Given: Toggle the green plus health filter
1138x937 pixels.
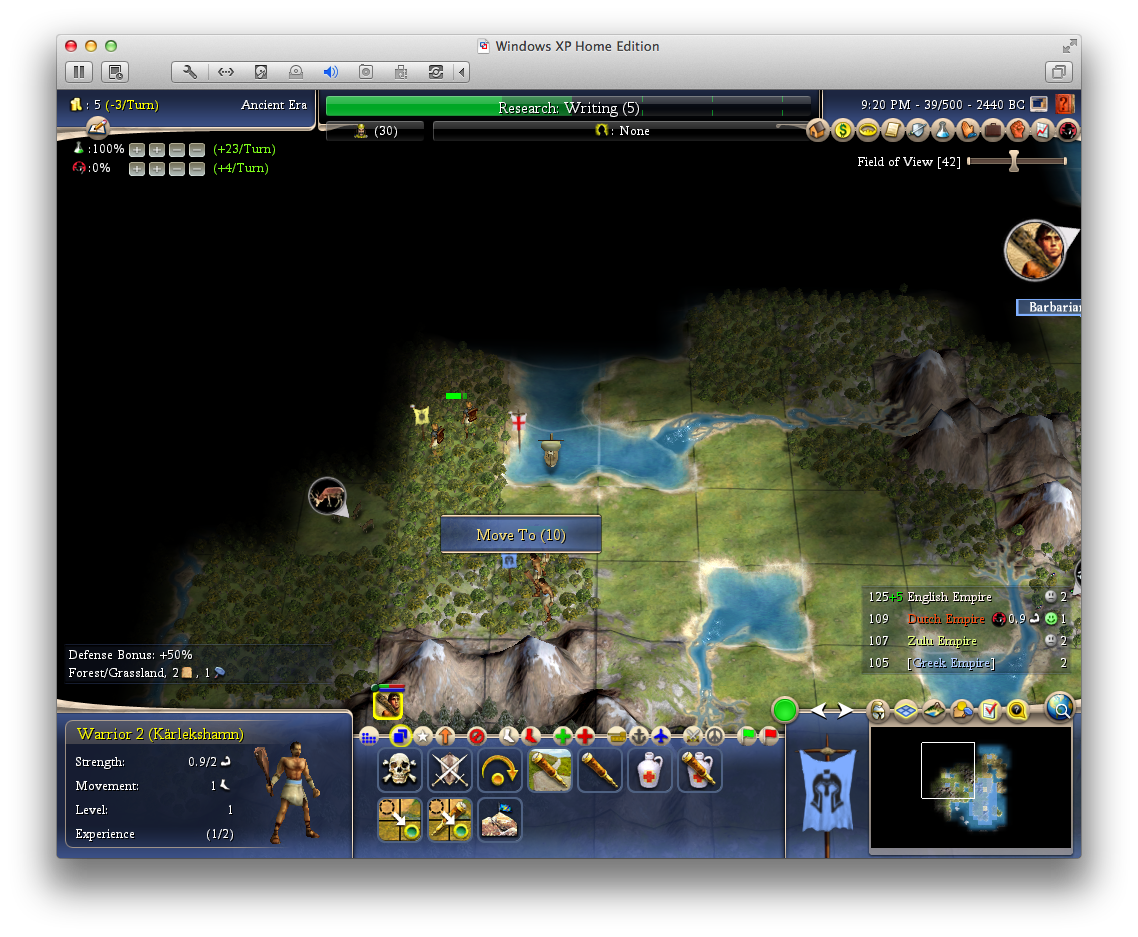Looking at the screenshot, I should (x=562, y=737).
